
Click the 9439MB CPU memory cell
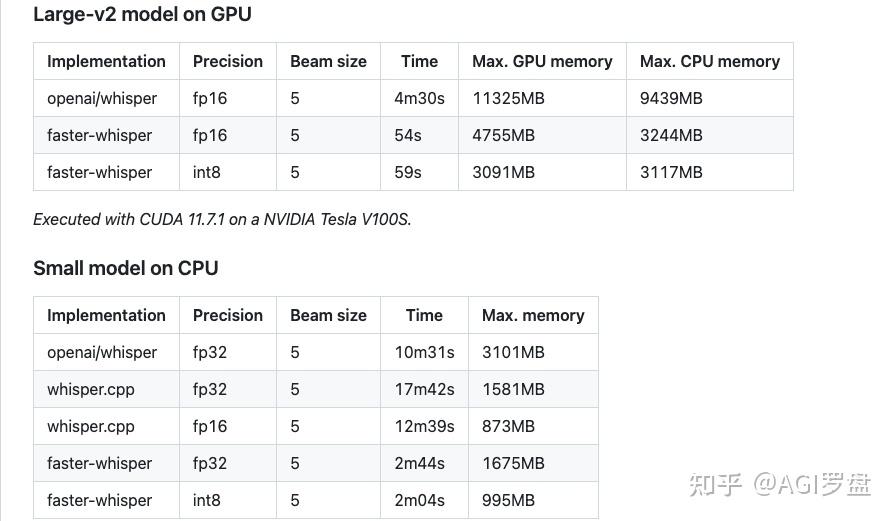click(x=671, y=98)
